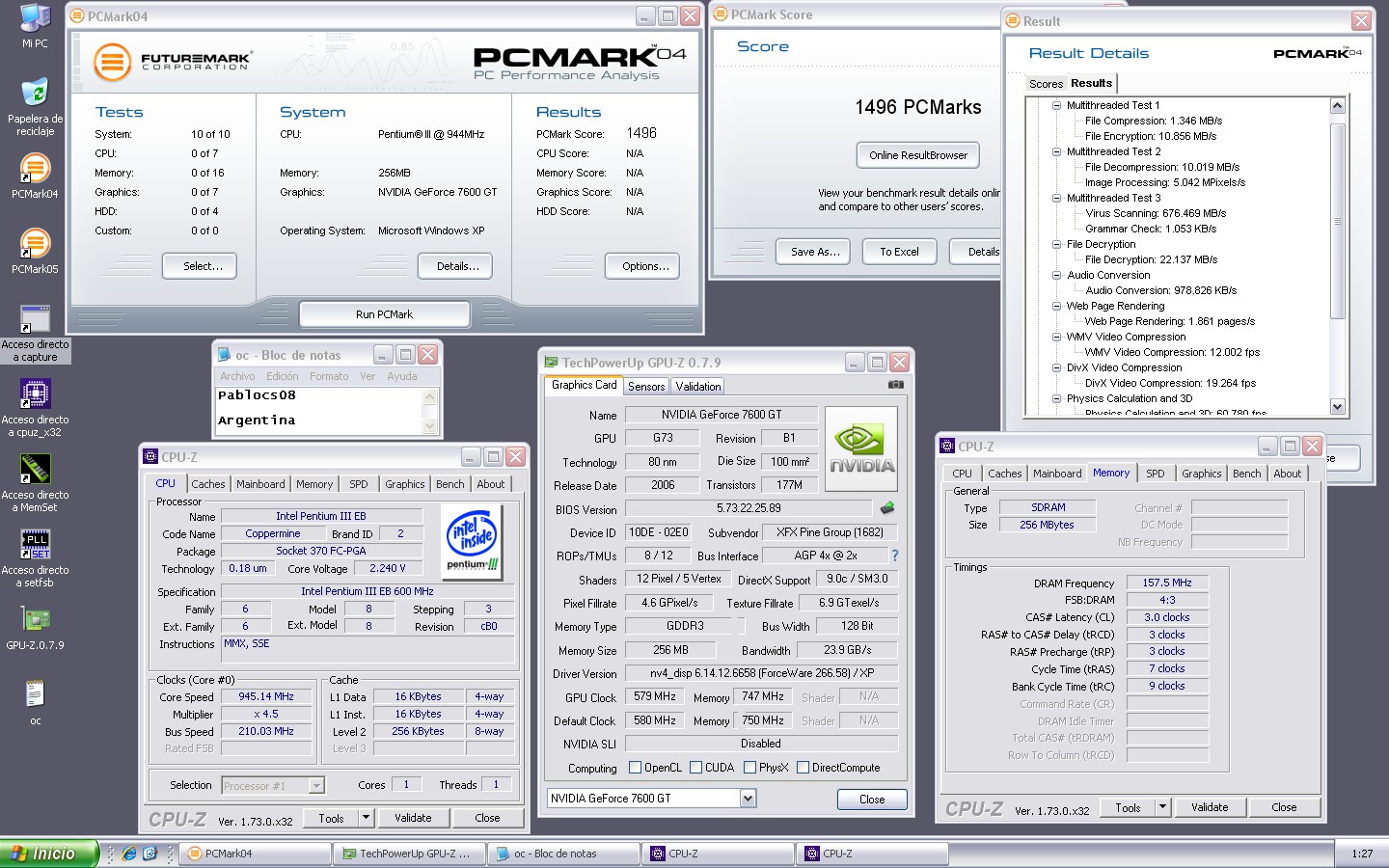
Task: Click Result Details scrollbar up arrow
Action: 1337,105
